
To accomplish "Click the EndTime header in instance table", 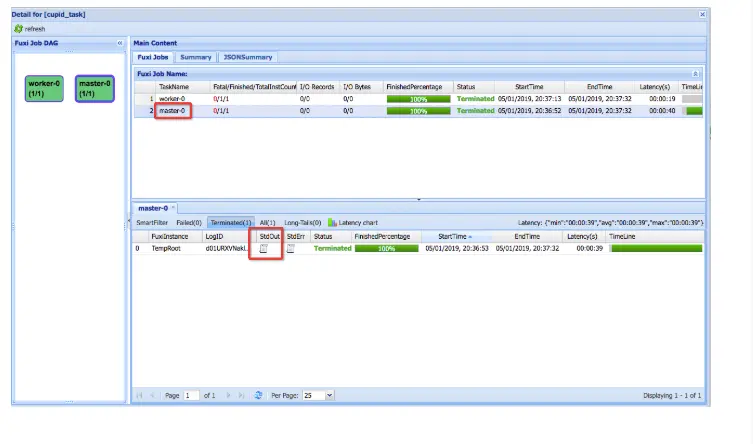I will click(x=527, y=237).
